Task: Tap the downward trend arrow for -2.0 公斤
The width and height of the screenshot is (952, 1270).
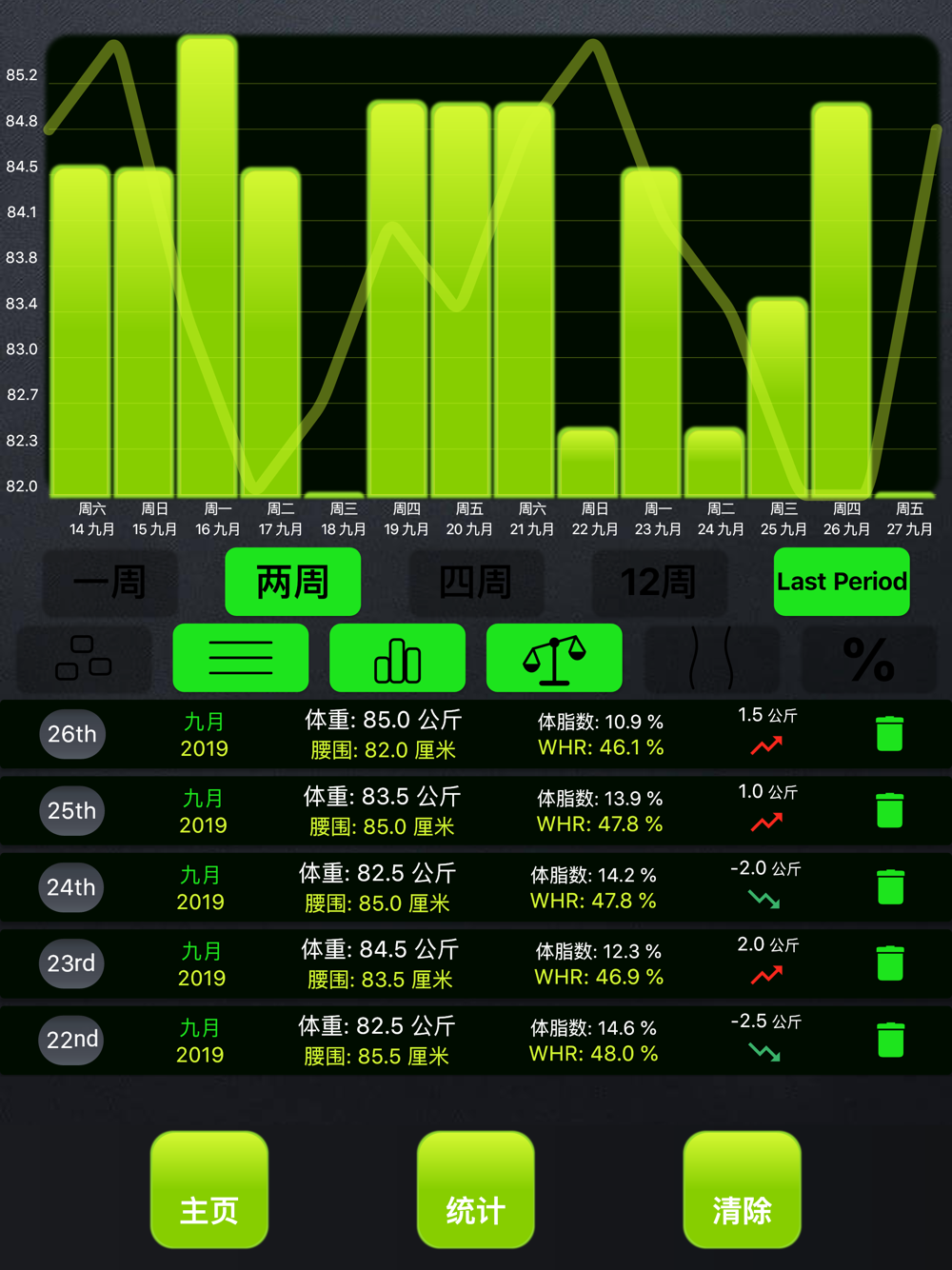Action: click(764, 899)
